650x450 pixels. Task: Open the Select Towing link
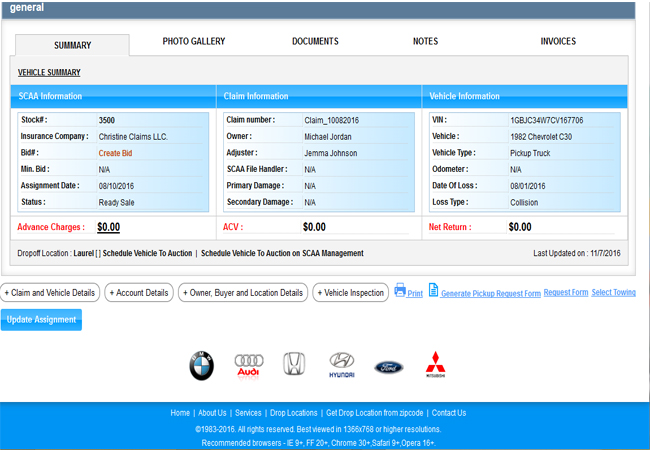(x=613, y=293)
